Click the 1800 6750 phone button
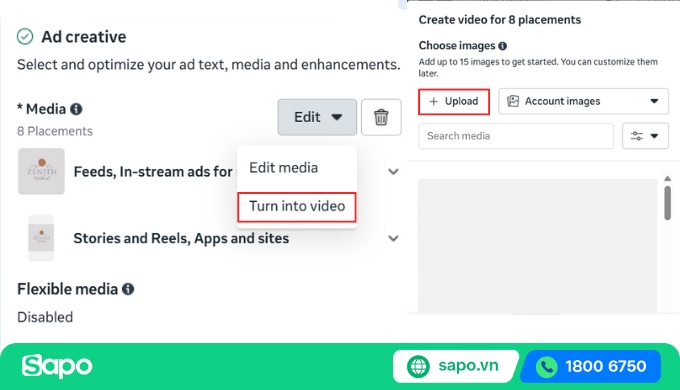 [591, 367]
